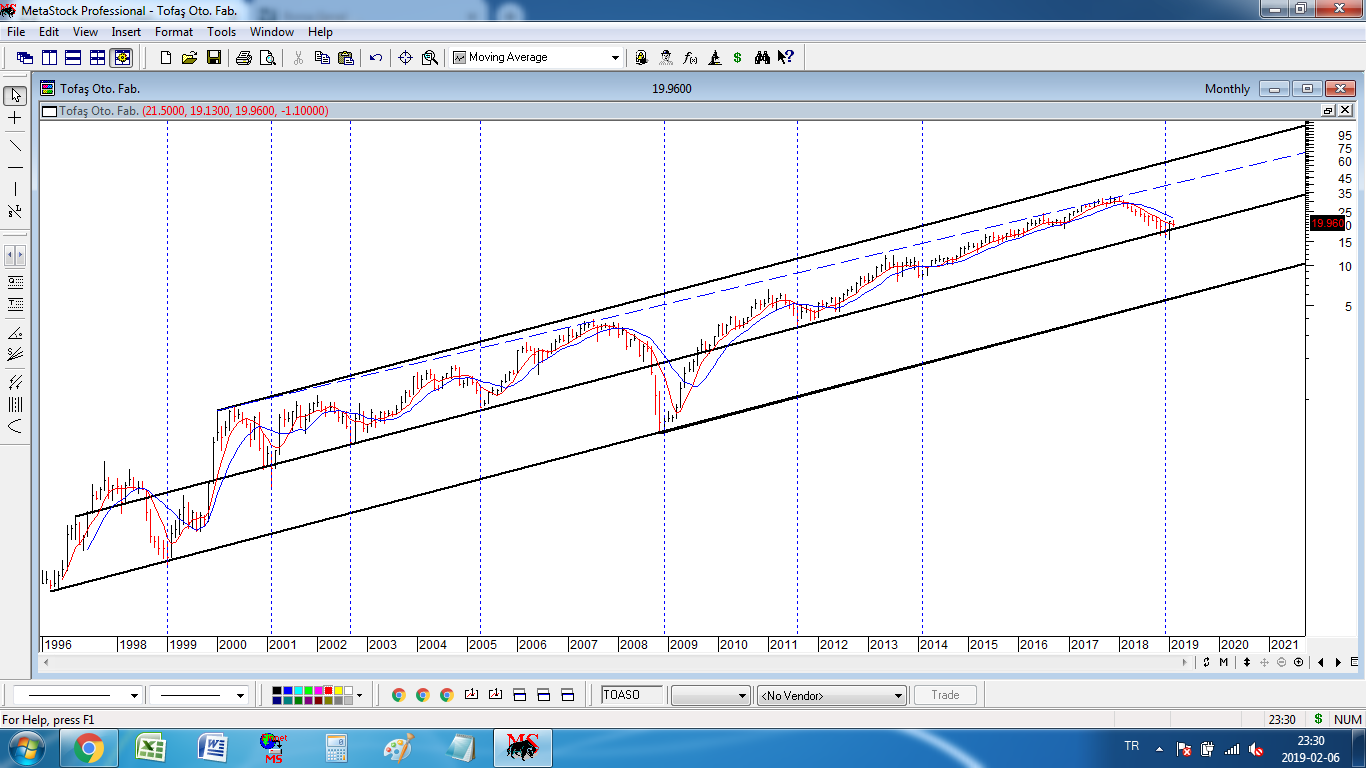Open the indicator Moving Average dropdown
This screenshot has width=1366, height=768.
615,58
